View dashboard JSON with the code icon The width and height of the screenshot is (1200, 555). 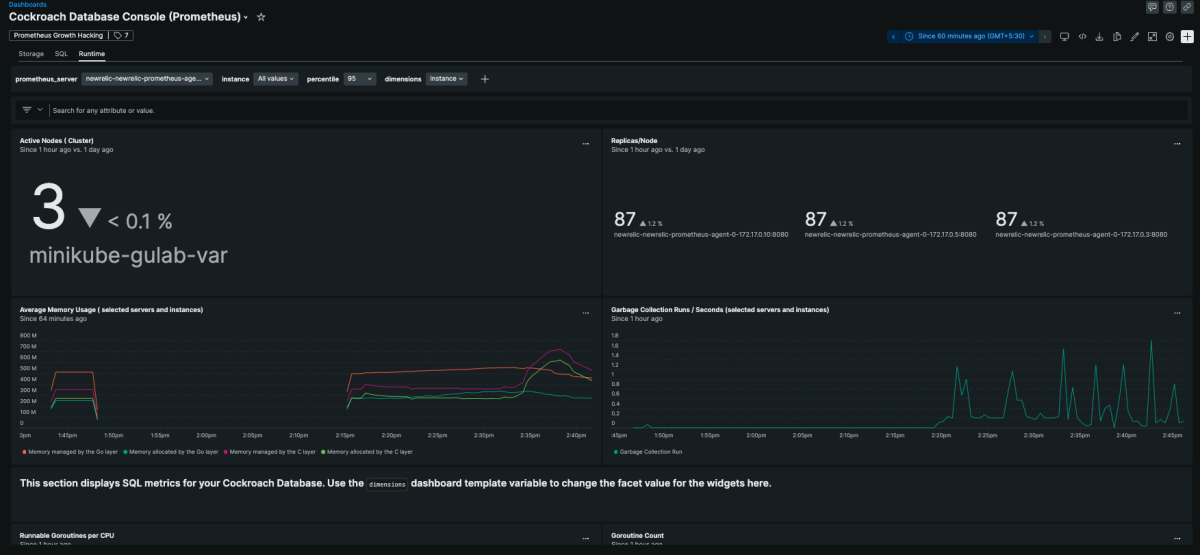point(1082,36)
